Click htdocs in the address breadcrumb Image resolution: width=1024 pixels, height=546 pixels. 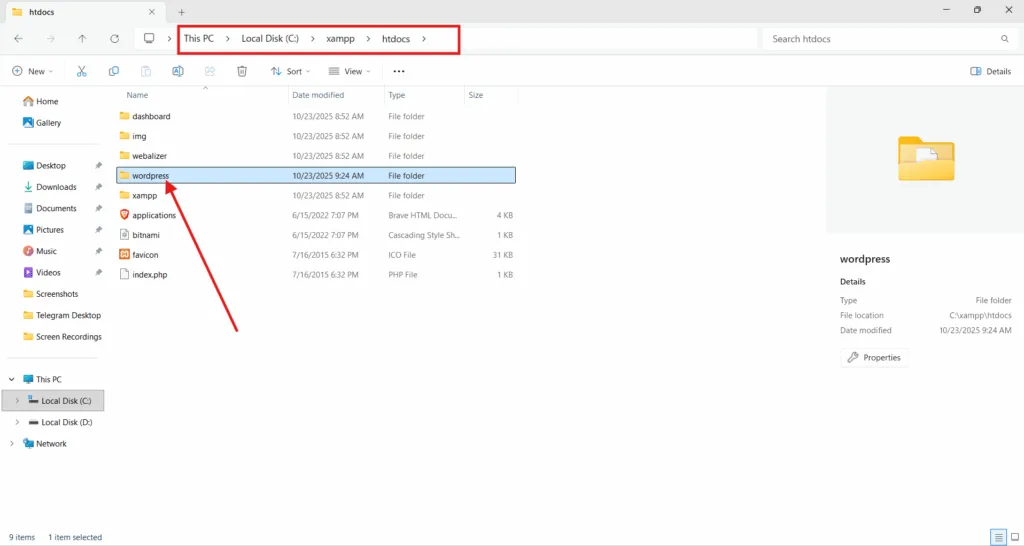coord(396,39)
